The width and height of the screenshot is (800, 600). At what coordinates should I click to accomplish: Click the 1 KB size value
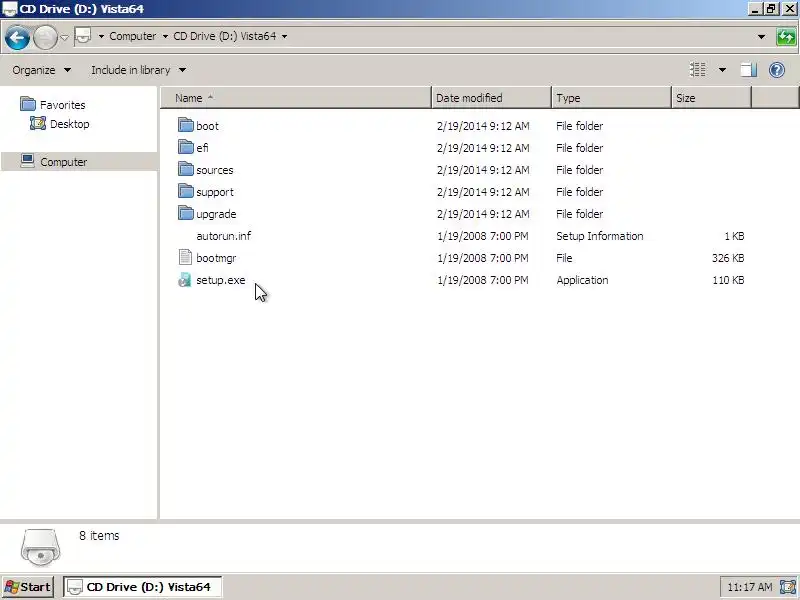734,236
